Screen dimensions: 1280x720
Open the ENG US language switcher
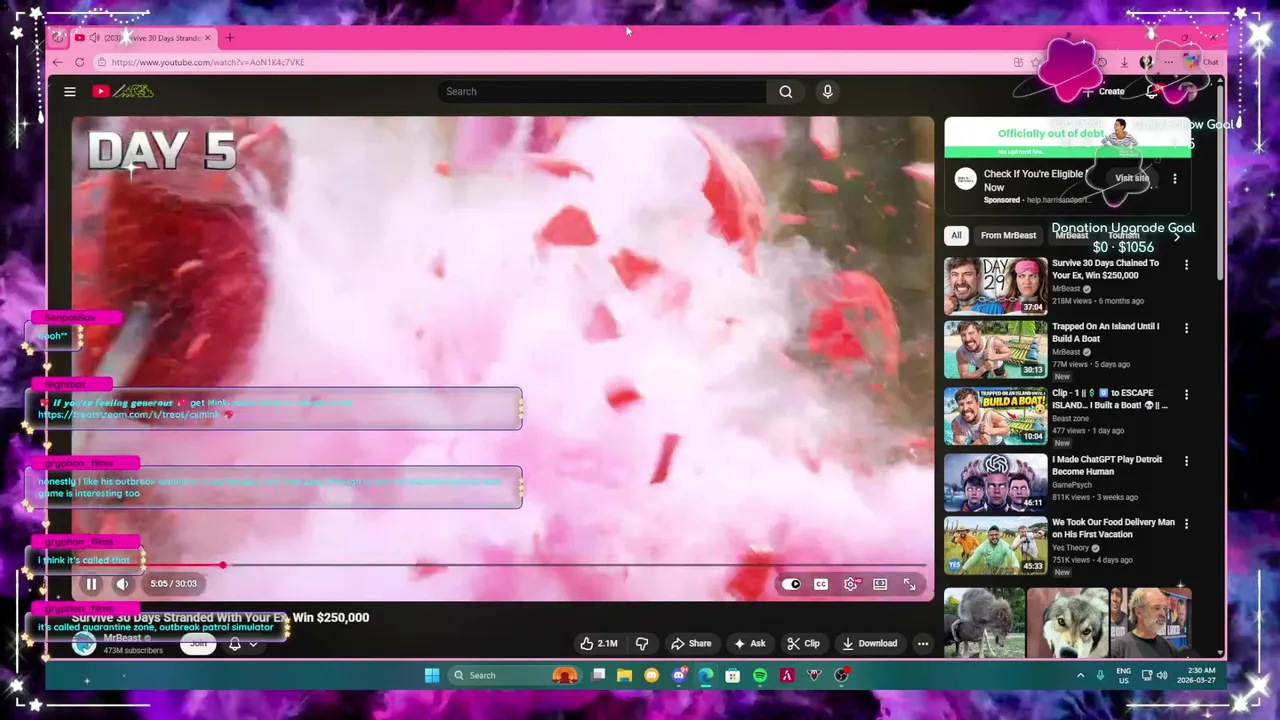(x=1123, y=675)
